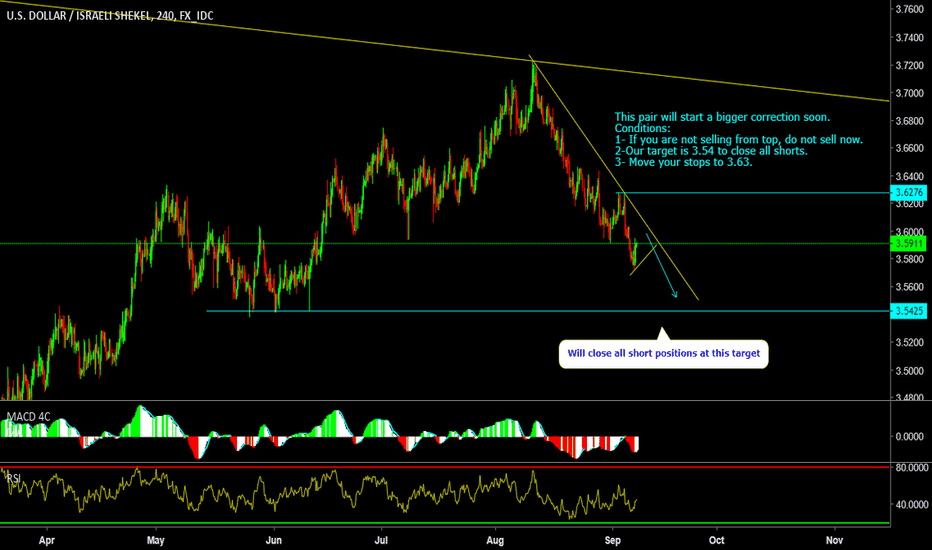Click the cyan projected-move arrow tip
The width and height of the screenshot is (932, 550).
[675, 295]
